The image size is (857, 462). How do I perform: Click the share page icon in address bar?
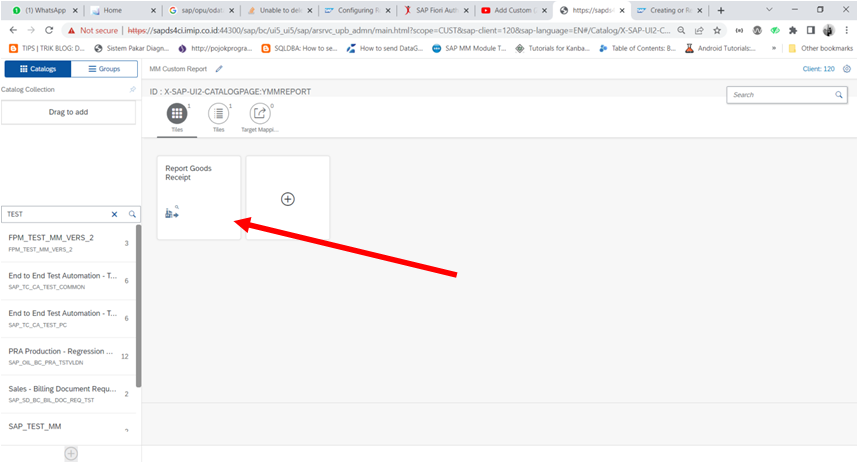point(699,31)
